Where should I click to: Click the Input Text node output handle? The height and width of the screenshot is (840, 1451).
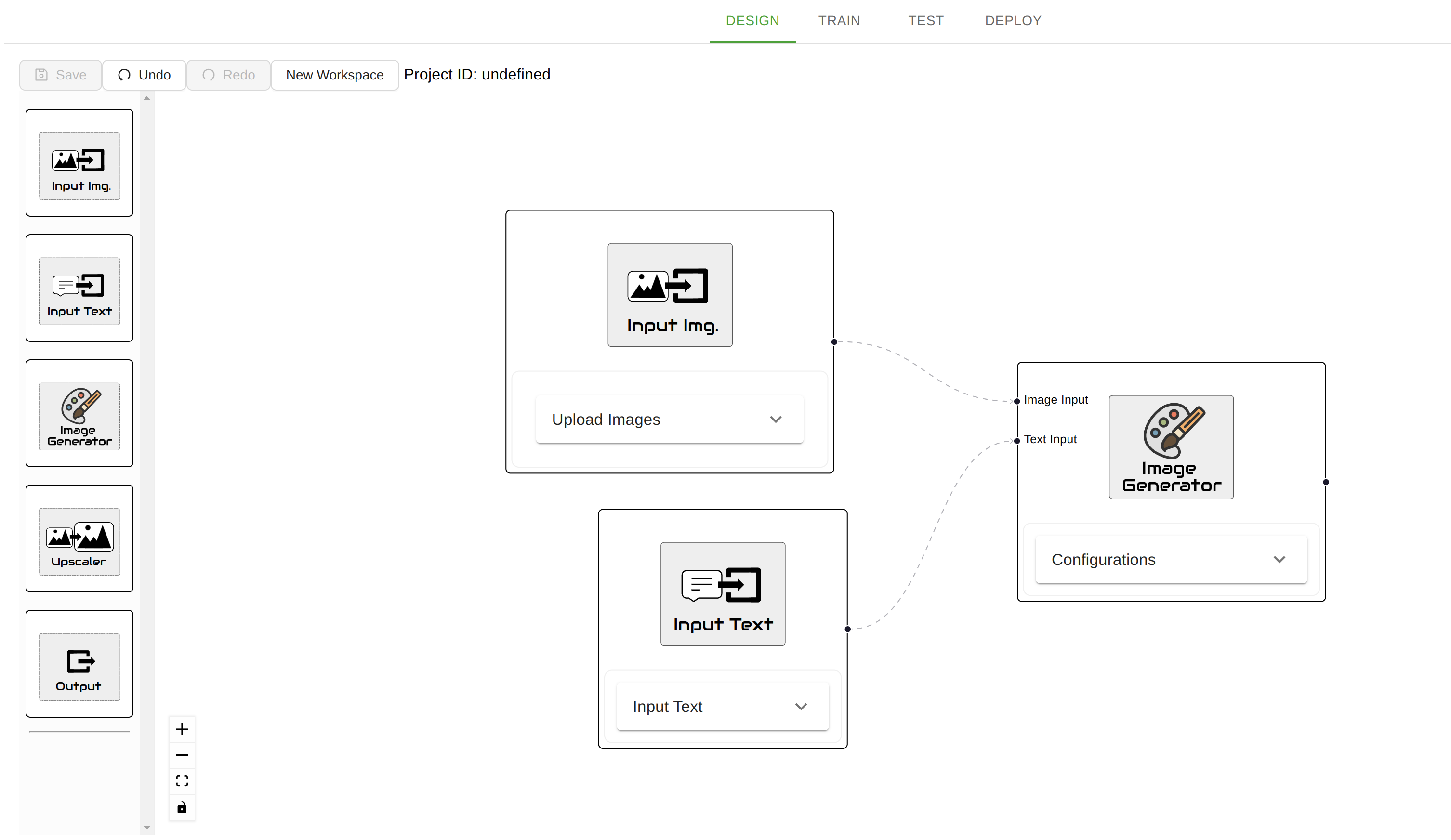pos(847,630)
